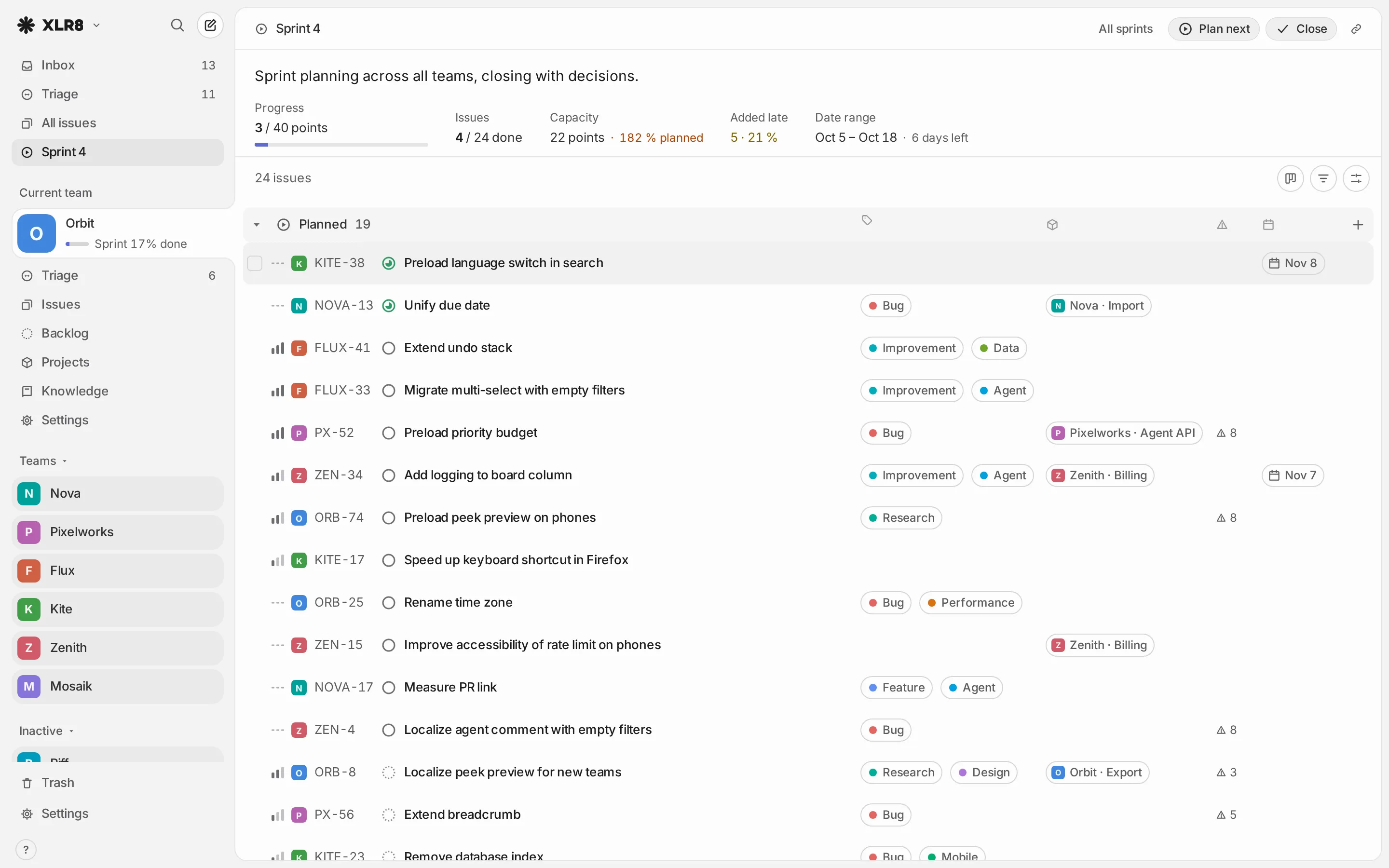Screen dimensions: 1389x868
Task: Open the All sprints link
Action: click(x=1125, y=29)
